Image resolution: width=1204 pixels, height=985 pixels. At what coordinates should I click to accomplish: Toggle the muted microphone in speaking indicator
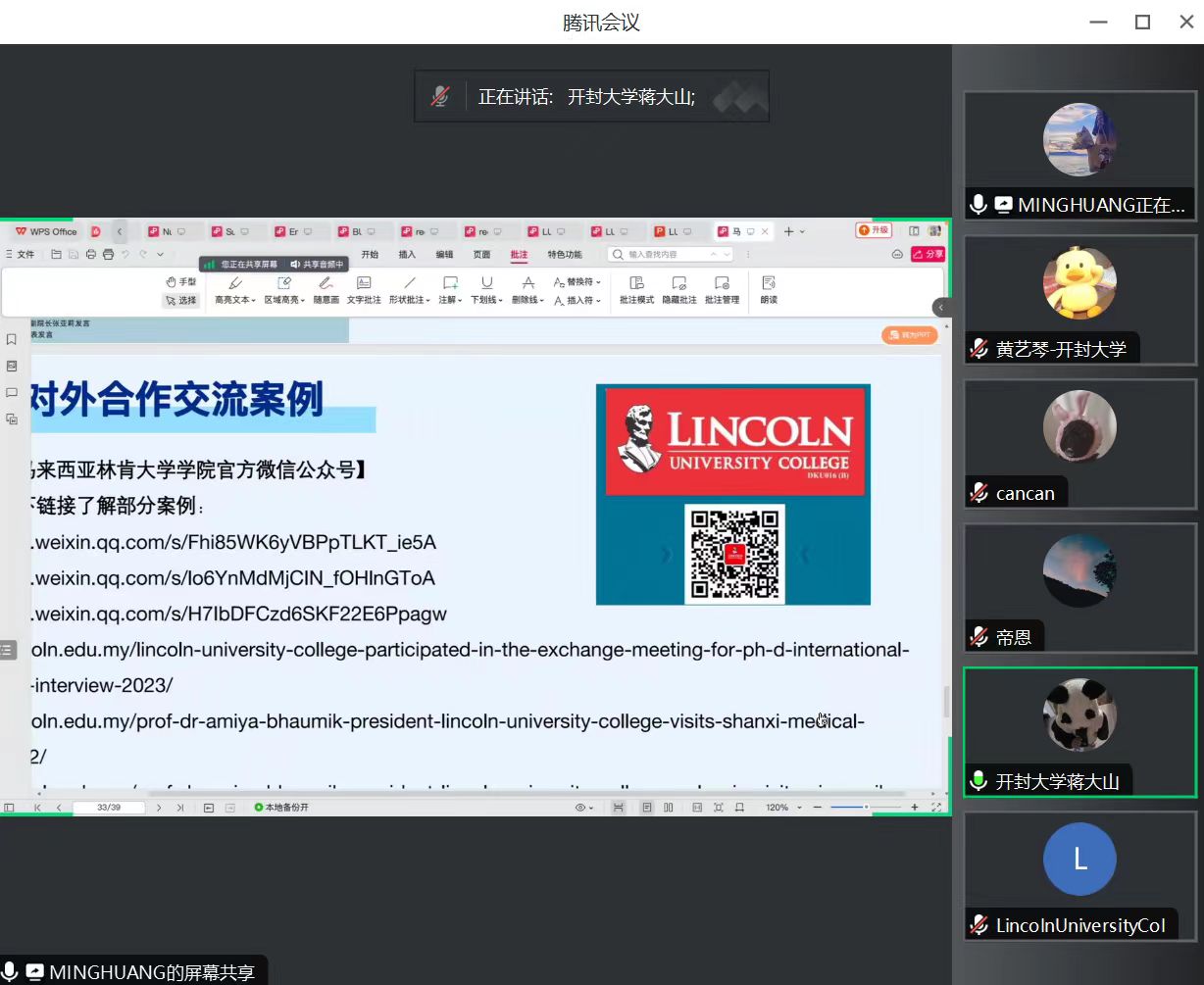coord(440,97)
